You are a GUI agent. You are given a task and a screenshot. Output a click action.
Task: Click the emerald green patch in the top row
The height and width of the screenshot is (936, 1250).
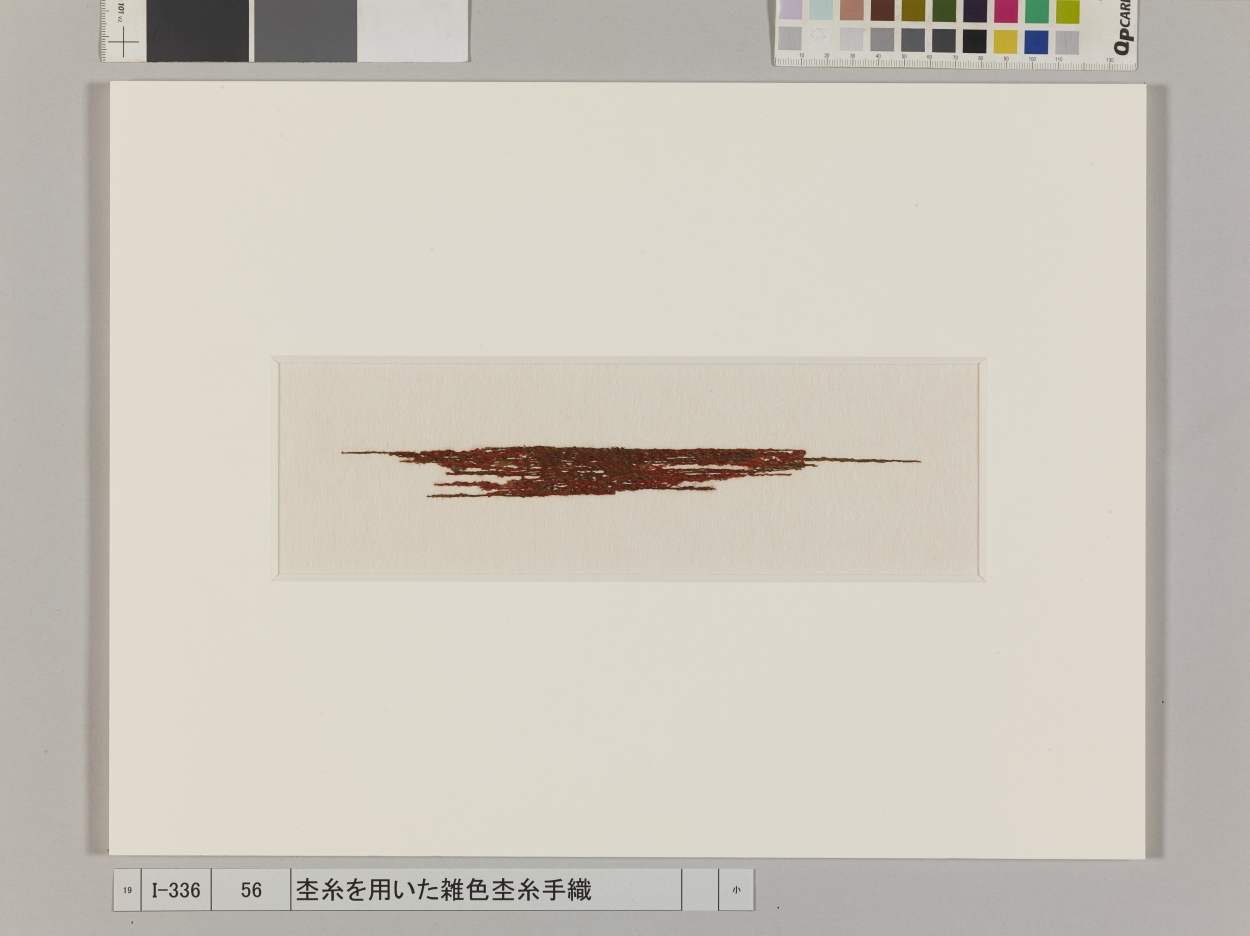pyautogui.click(x=1037, y=10)
